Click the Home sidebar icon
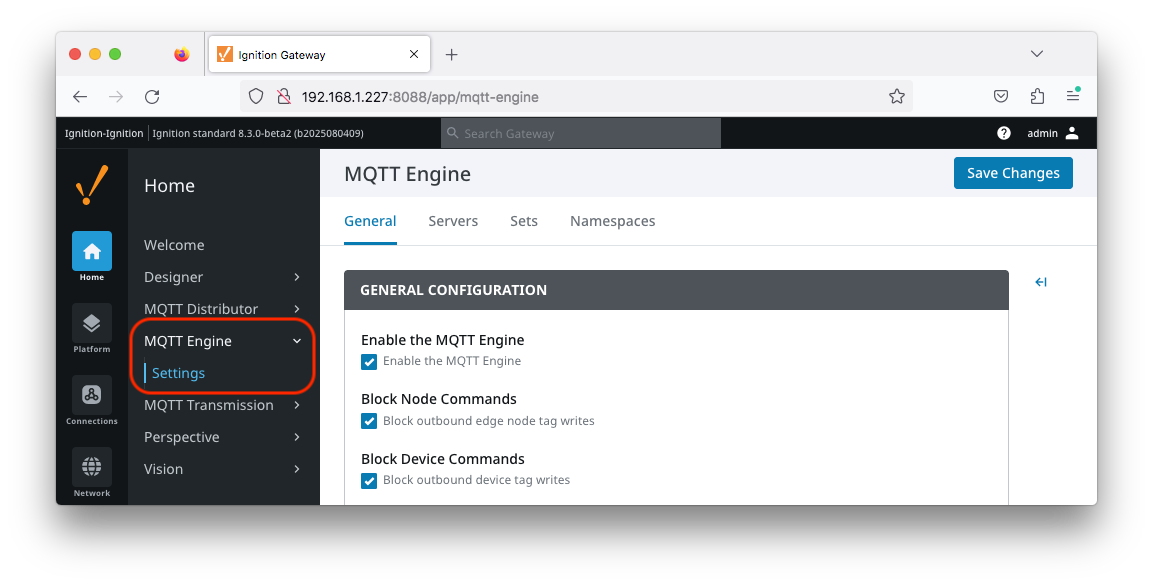Viewport: 1153px width, 585px height. (x=92, y=251)
